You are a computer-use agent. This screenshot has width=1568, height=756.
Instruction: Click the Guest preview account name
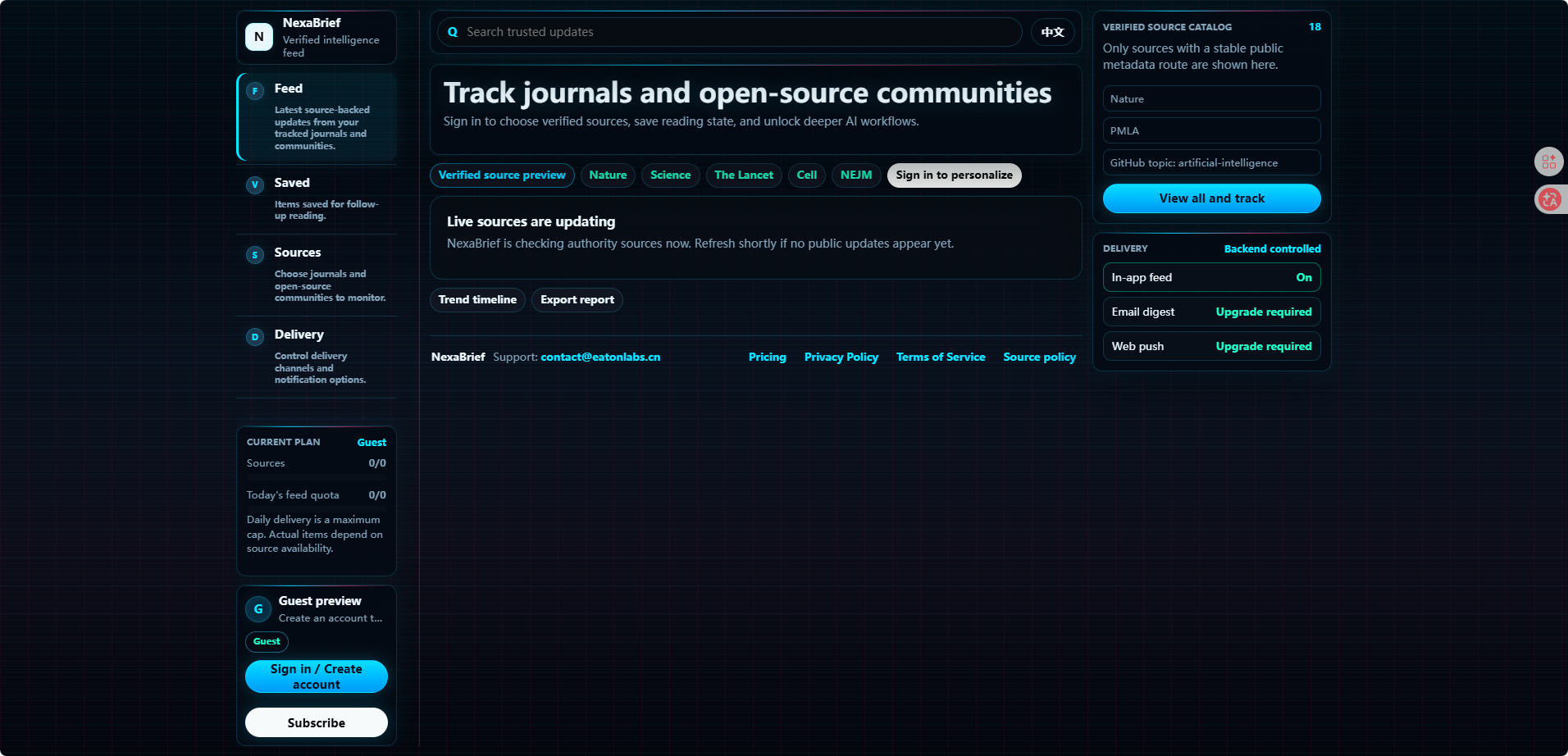tap(320, 601)
